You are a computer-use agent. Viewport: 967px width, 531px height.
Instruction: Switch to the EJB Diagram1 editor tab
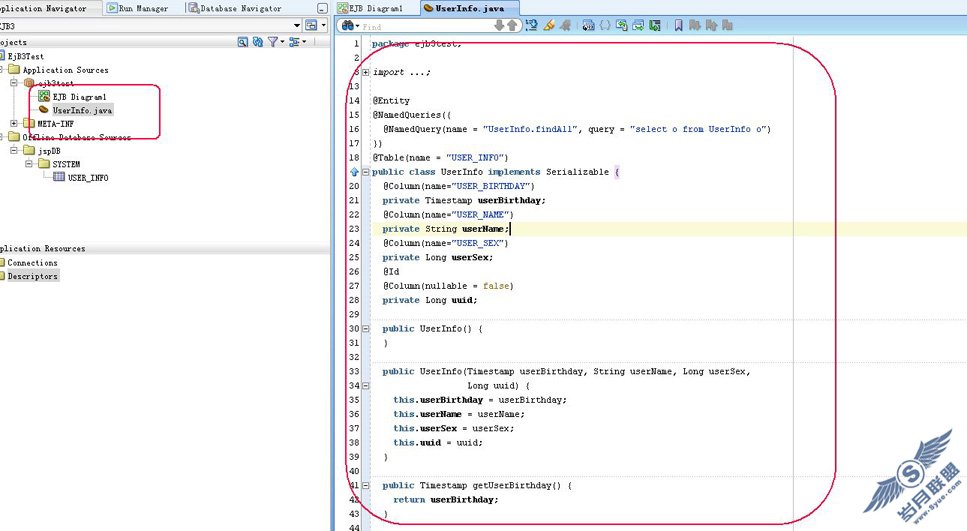pyautogui.click(x=371, y=8)
